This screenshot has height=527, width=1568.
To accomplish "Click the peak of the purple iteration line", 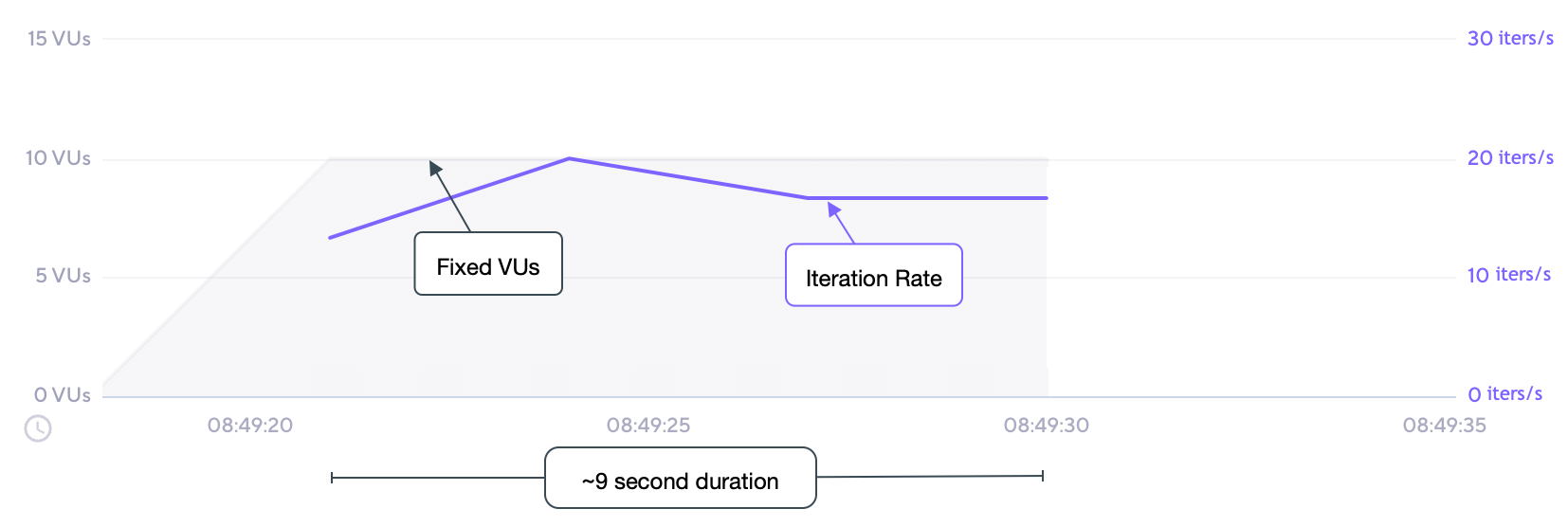I will [569, 158].
